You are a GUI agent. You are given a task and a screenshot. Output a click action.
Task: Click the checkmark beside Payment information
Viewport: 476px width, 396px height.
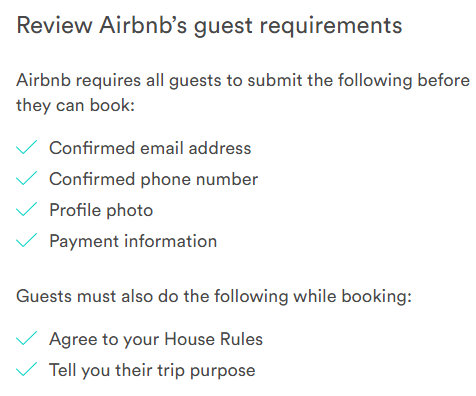click(26, 240)
